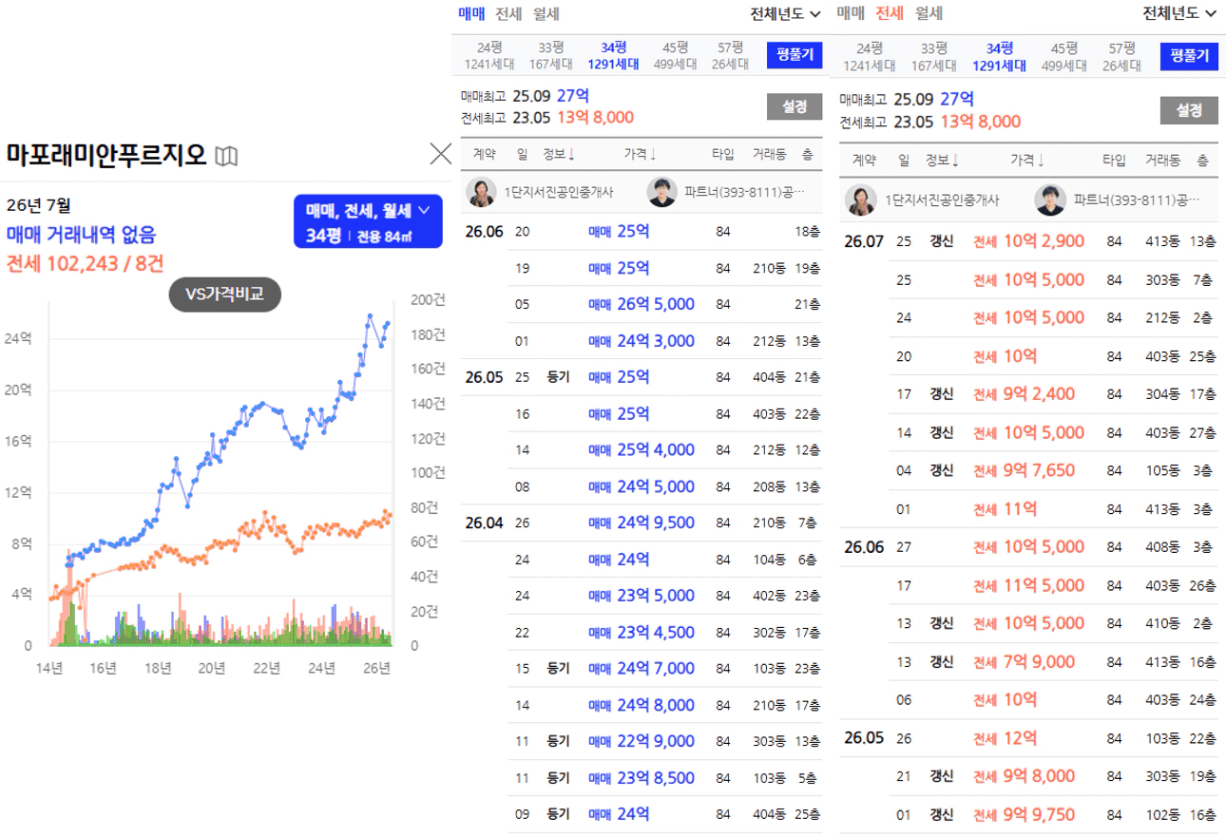Viewport: 1226px width, 837px height.
Task: Choose 57평 26세대 in middle panel
Action: pos(730,56)
